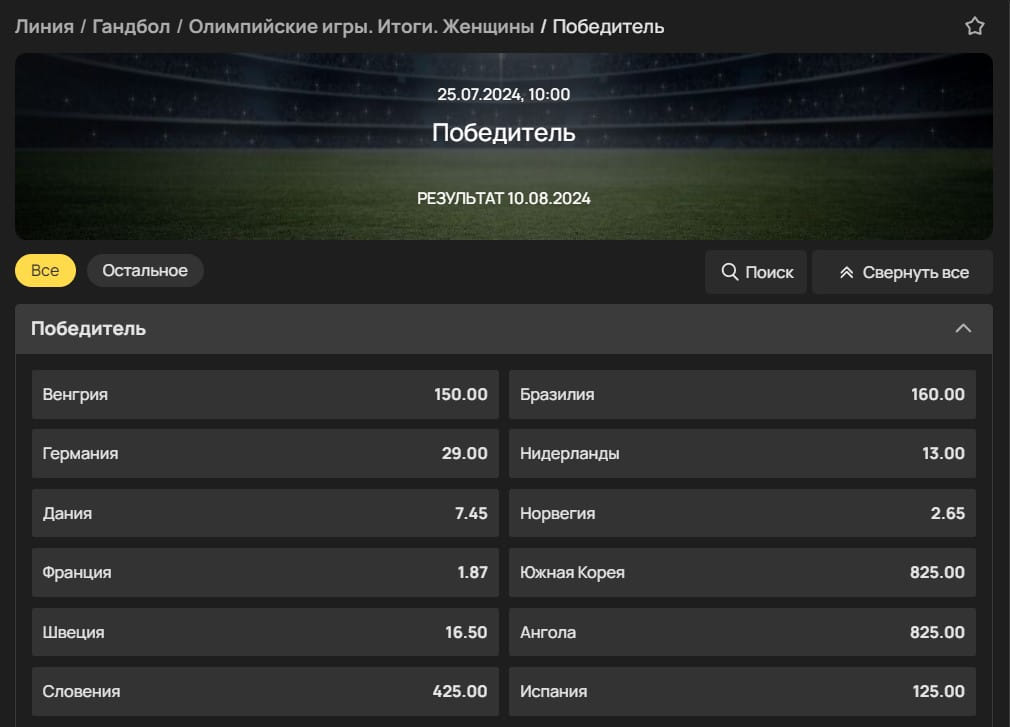Bet on Норвегия at 2.65
The height and width of the screenshot is (727, 1010).
click(x=742, y=514)
